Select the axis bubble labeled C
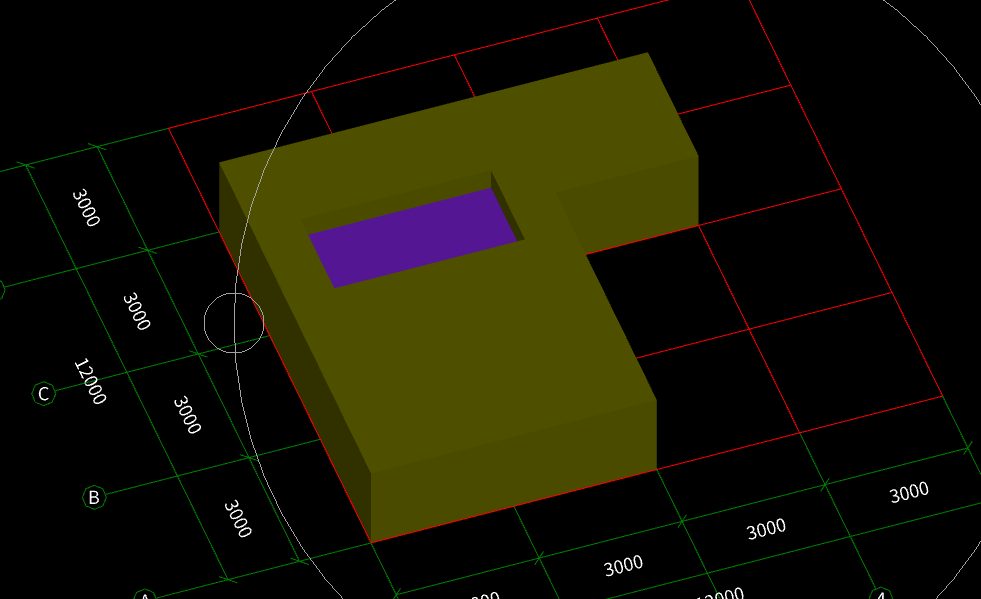 pos(44,394)
